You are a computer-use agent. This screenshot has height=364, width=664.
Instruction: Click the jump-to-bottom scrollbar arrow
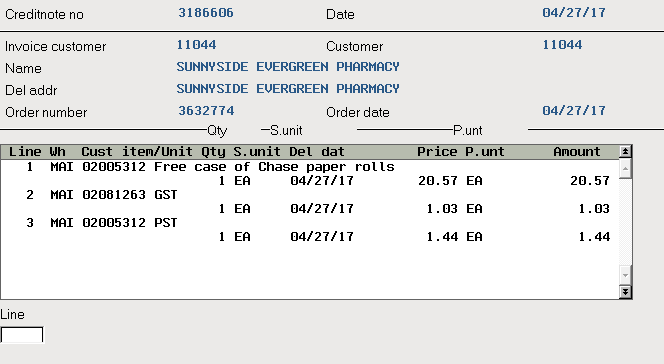click(625, 292)
